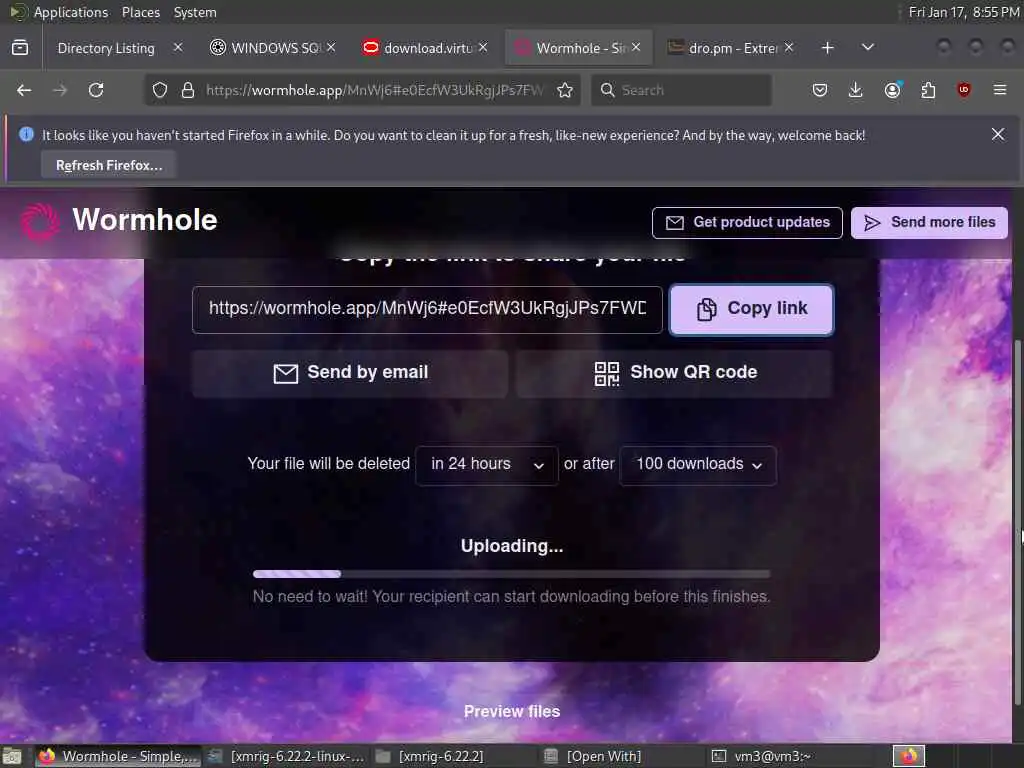Open the Applications menu
1024x768 pixels.
71,12
